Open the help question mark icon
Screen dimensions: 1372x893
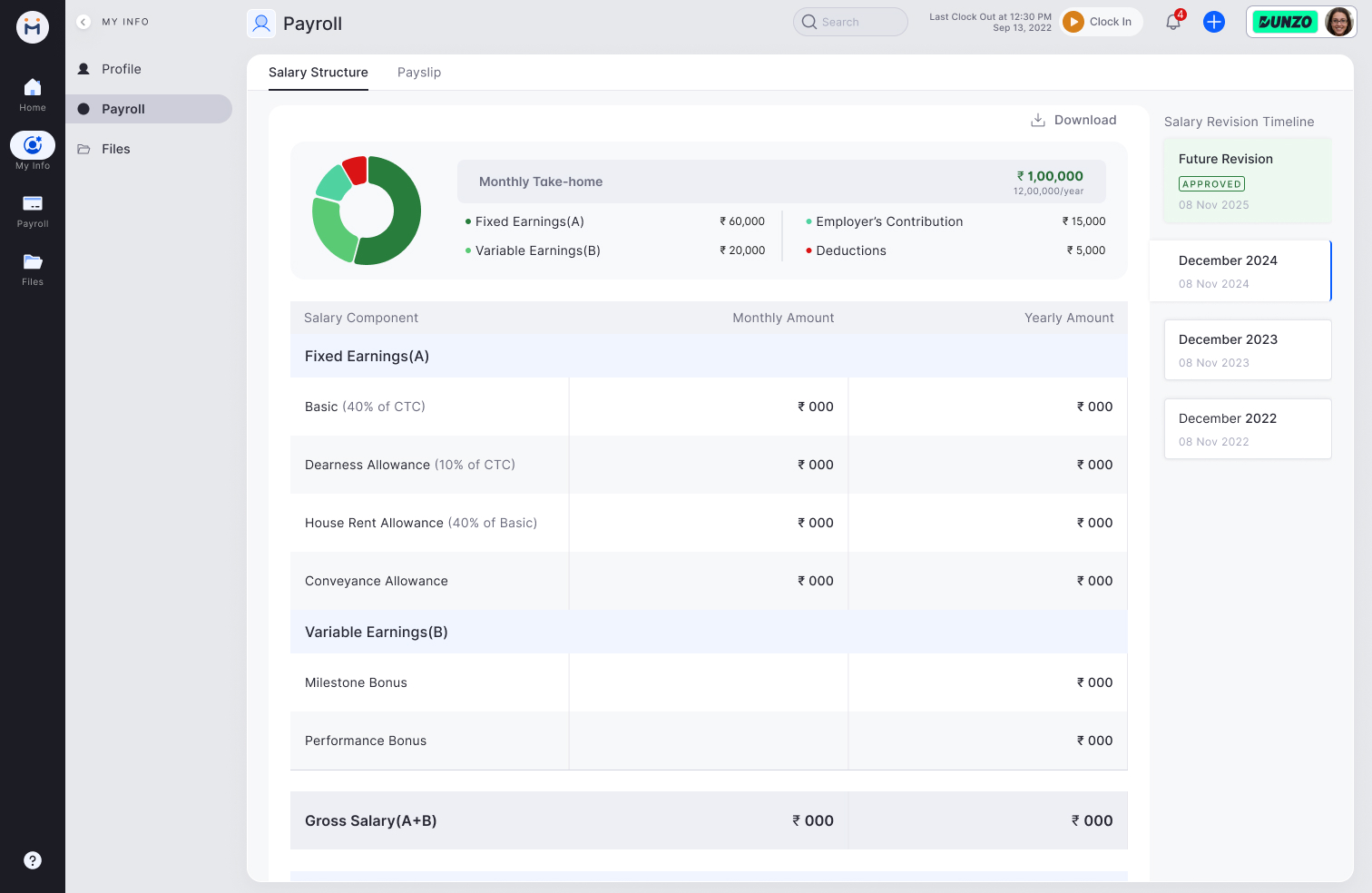click(33, 859)
